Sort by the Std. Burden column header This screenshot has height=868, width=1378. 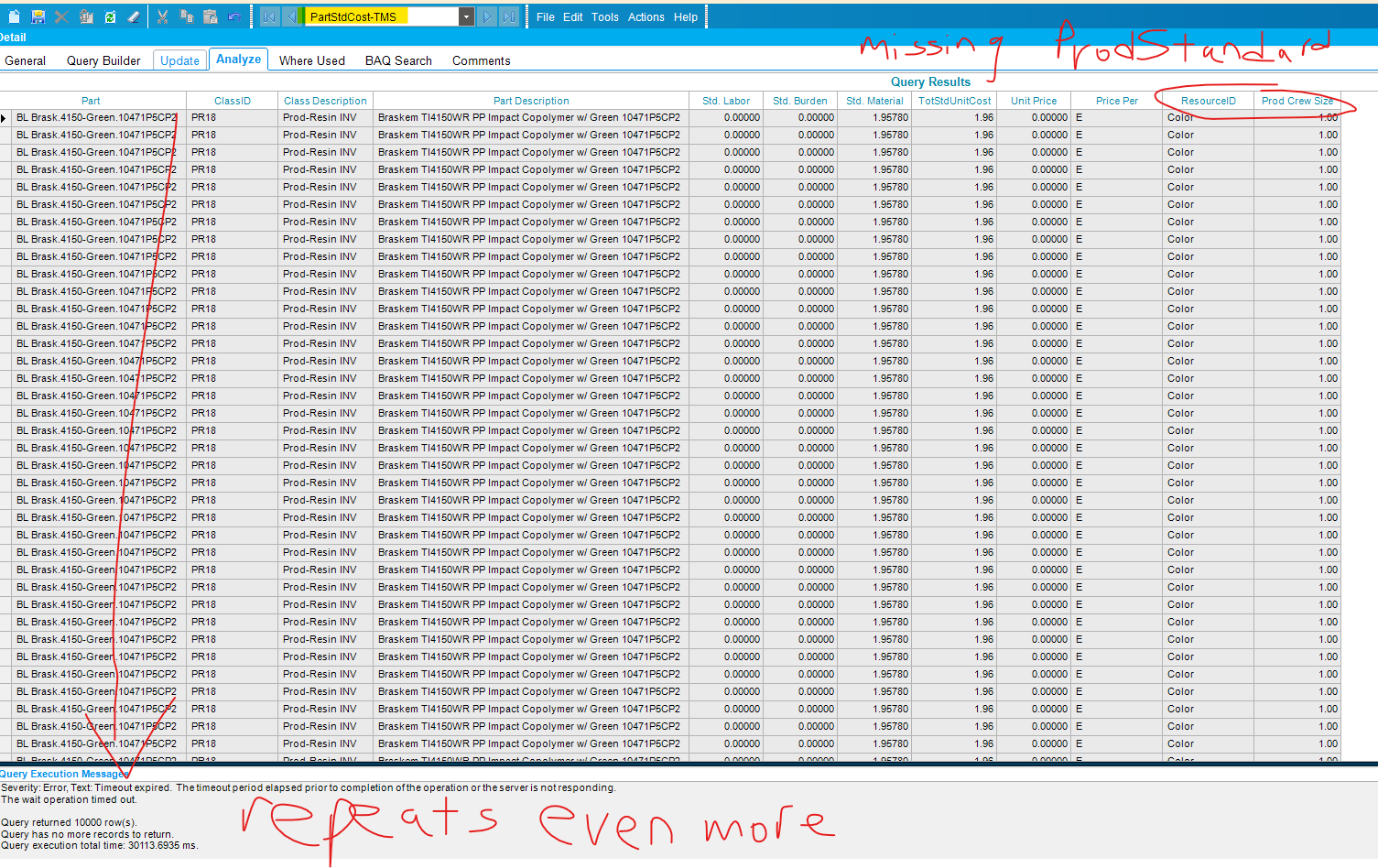[800, 101]
